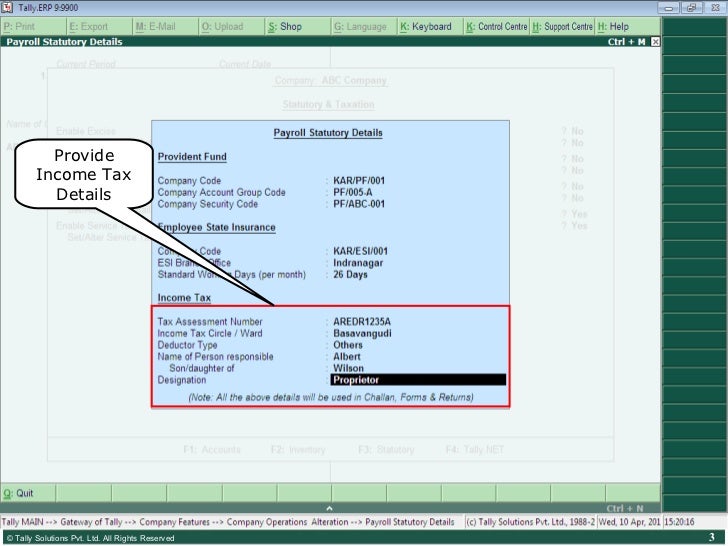
Task: Minimize the Tally.ERP 9 window
Action: [669, 8]
